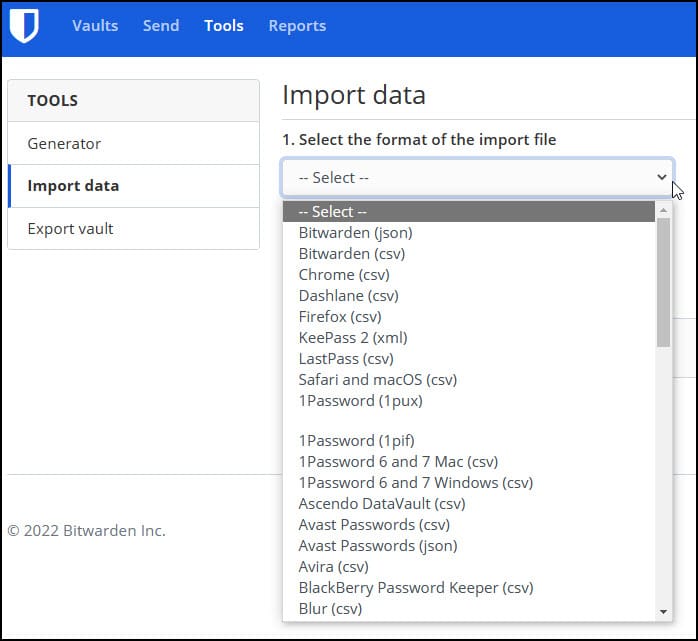Select 1Password (1pux) option
698x641 pixels.
(469, 401)
